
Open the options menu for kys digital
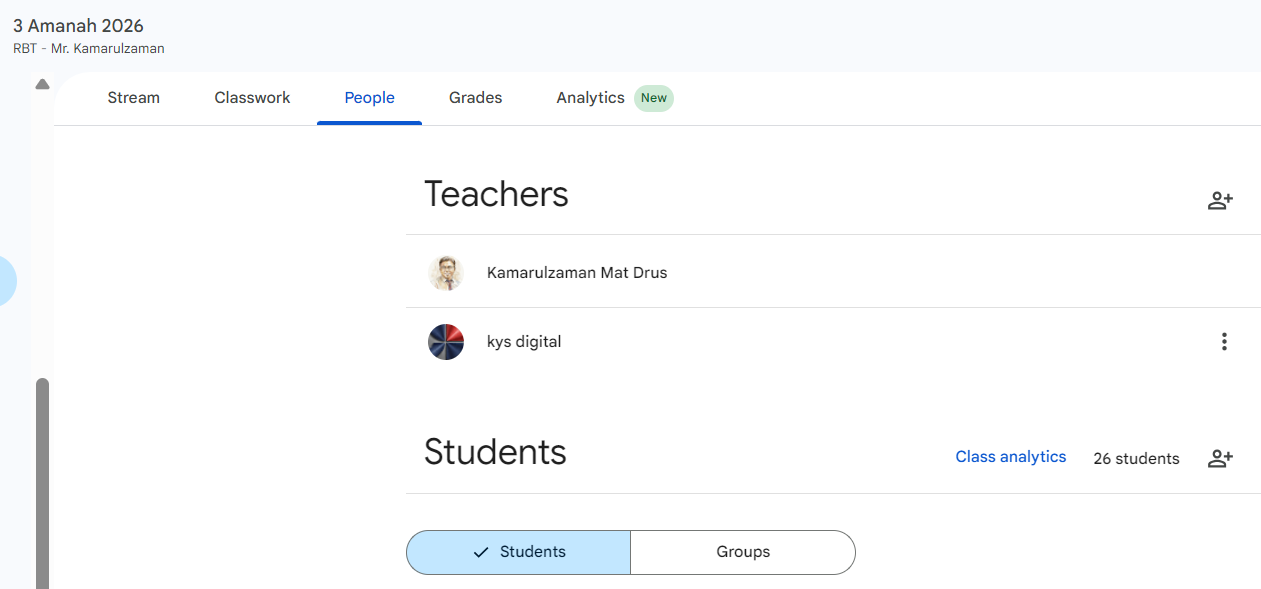click(1224, 341)
